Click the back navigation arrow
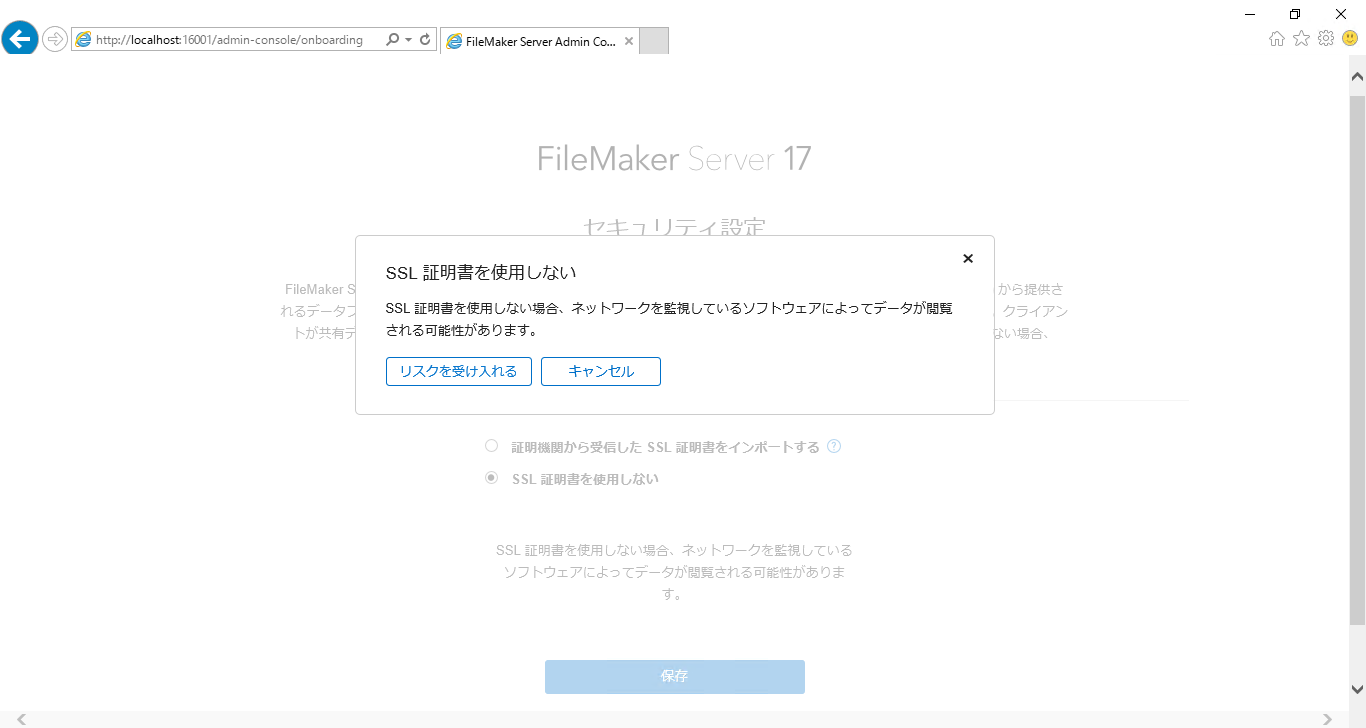 (19, 38)
